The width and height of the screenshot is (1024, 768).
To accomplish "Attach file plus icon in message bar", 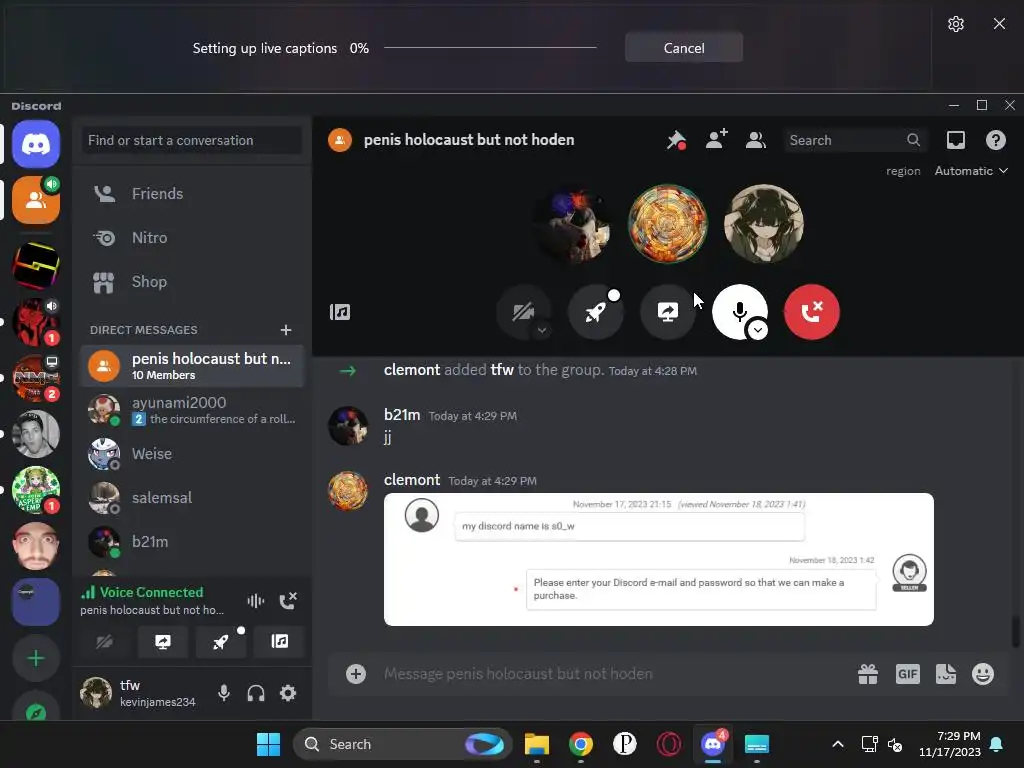I will (356, 674).
